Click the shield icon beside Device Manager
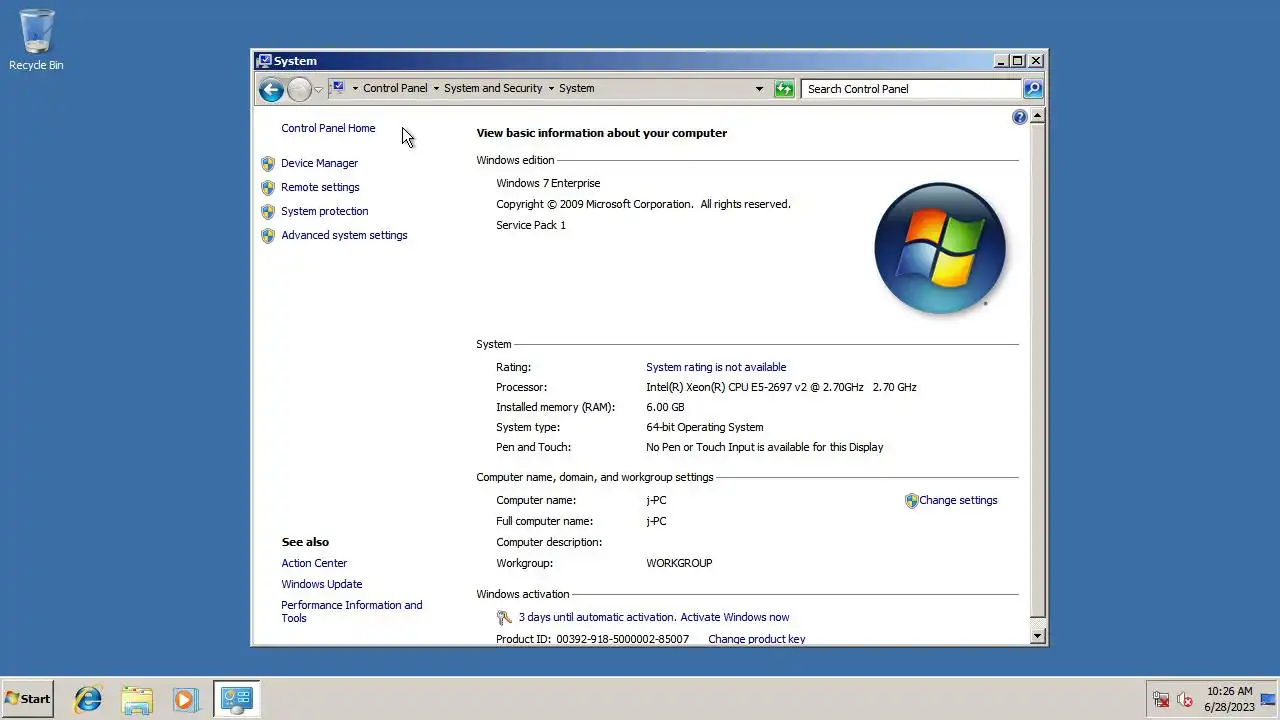The height and width of the screenshot is (720, 1280). point(268,163)
